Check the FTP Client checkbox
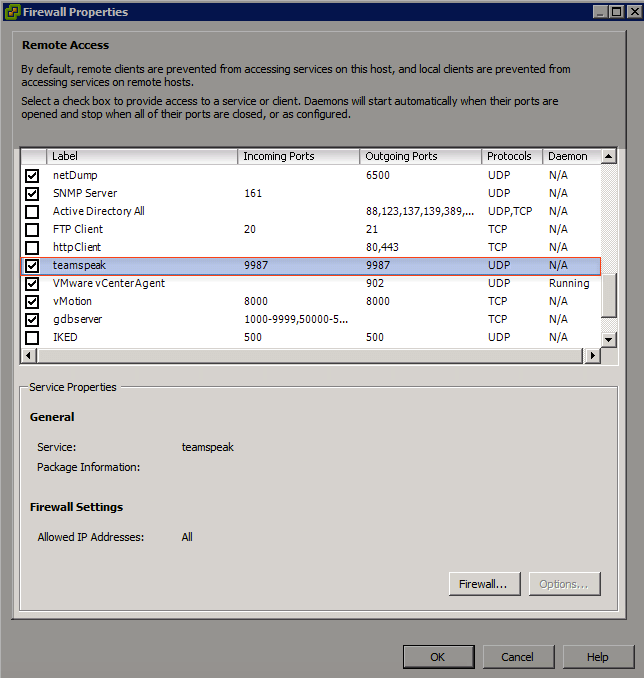Screen dimensions: 644x678 (x=32, y=230)
